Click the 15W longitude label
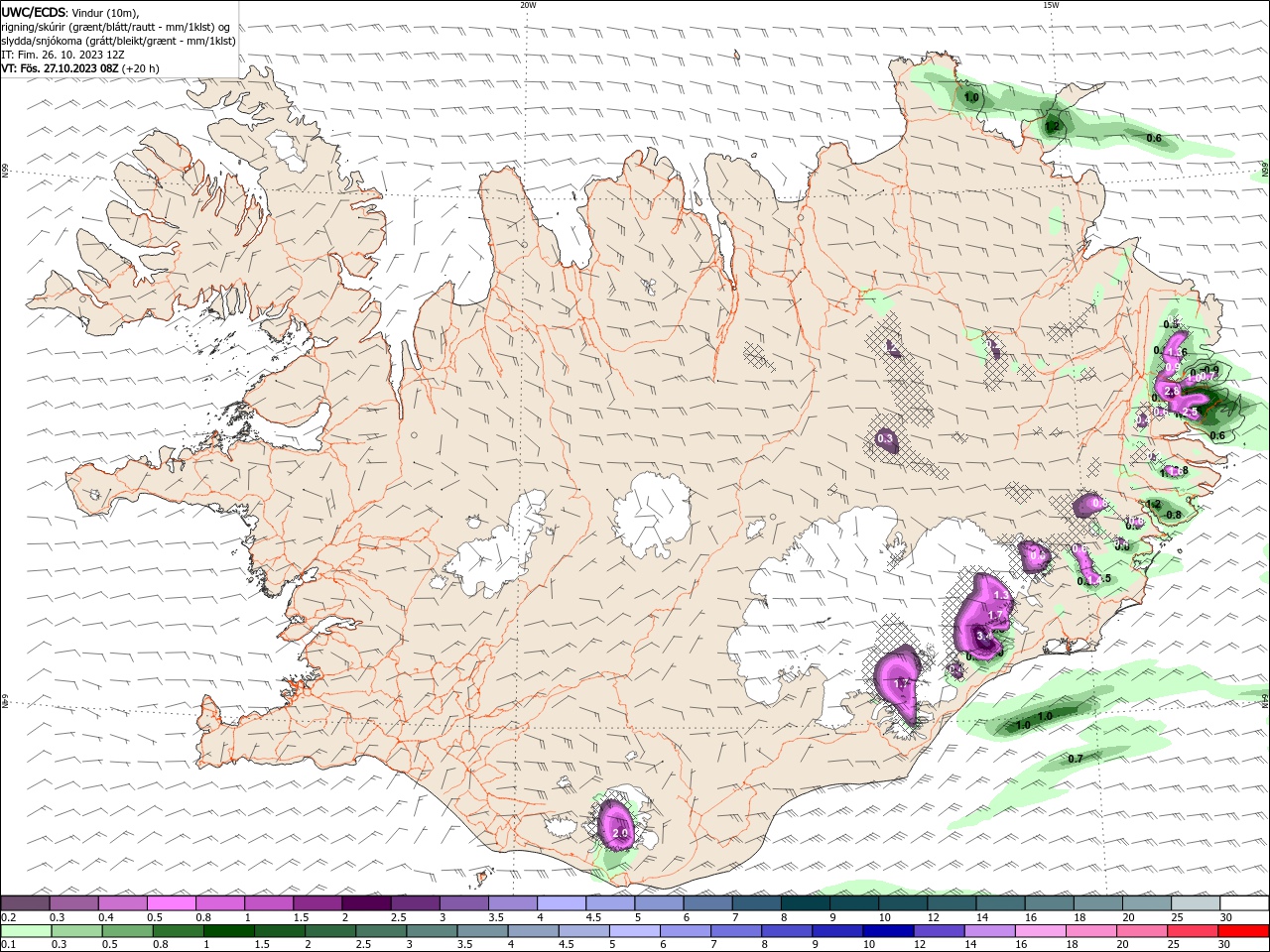Viewport: 1270px width, 952px height. [x=1051, y=5]
